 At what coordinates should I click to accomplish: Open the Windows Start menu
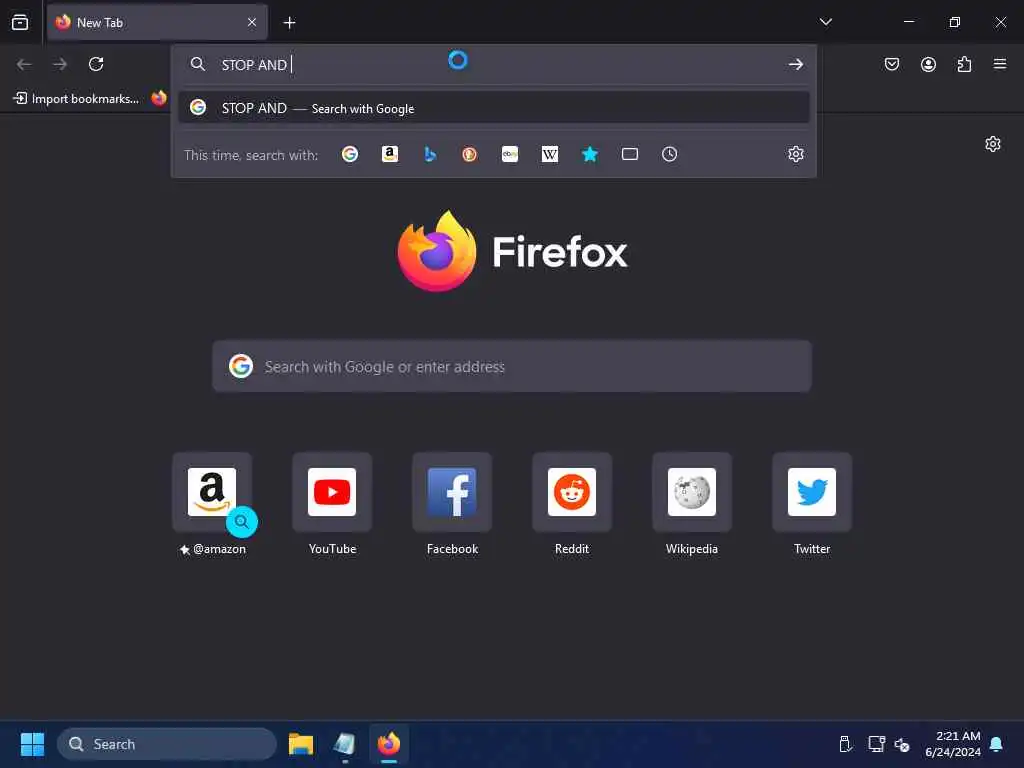pyautogui.click(x=32, y=744)
